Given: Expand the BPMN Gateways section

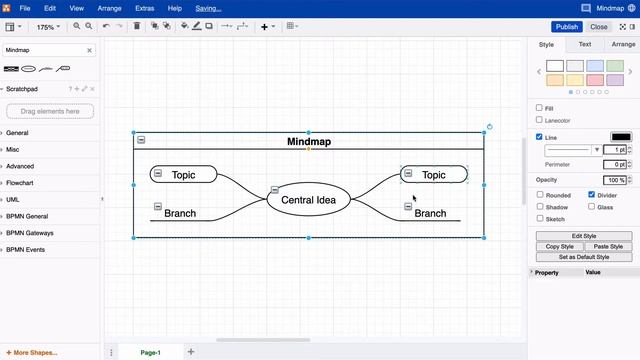Looking at the screenshot, I should 29,233.
